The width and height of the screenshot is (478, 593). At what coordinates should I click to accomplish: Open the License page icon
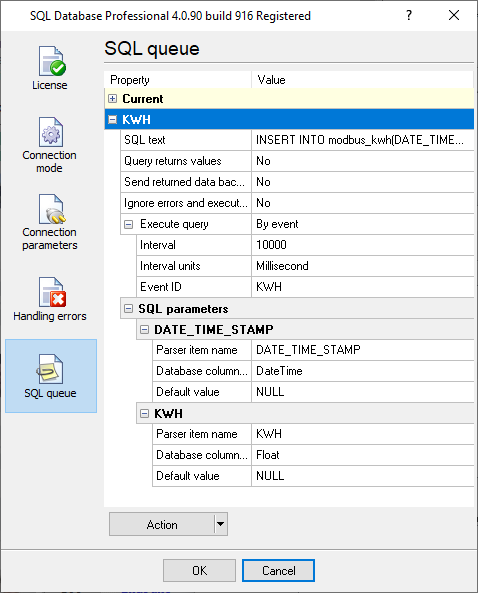[52, 61]
